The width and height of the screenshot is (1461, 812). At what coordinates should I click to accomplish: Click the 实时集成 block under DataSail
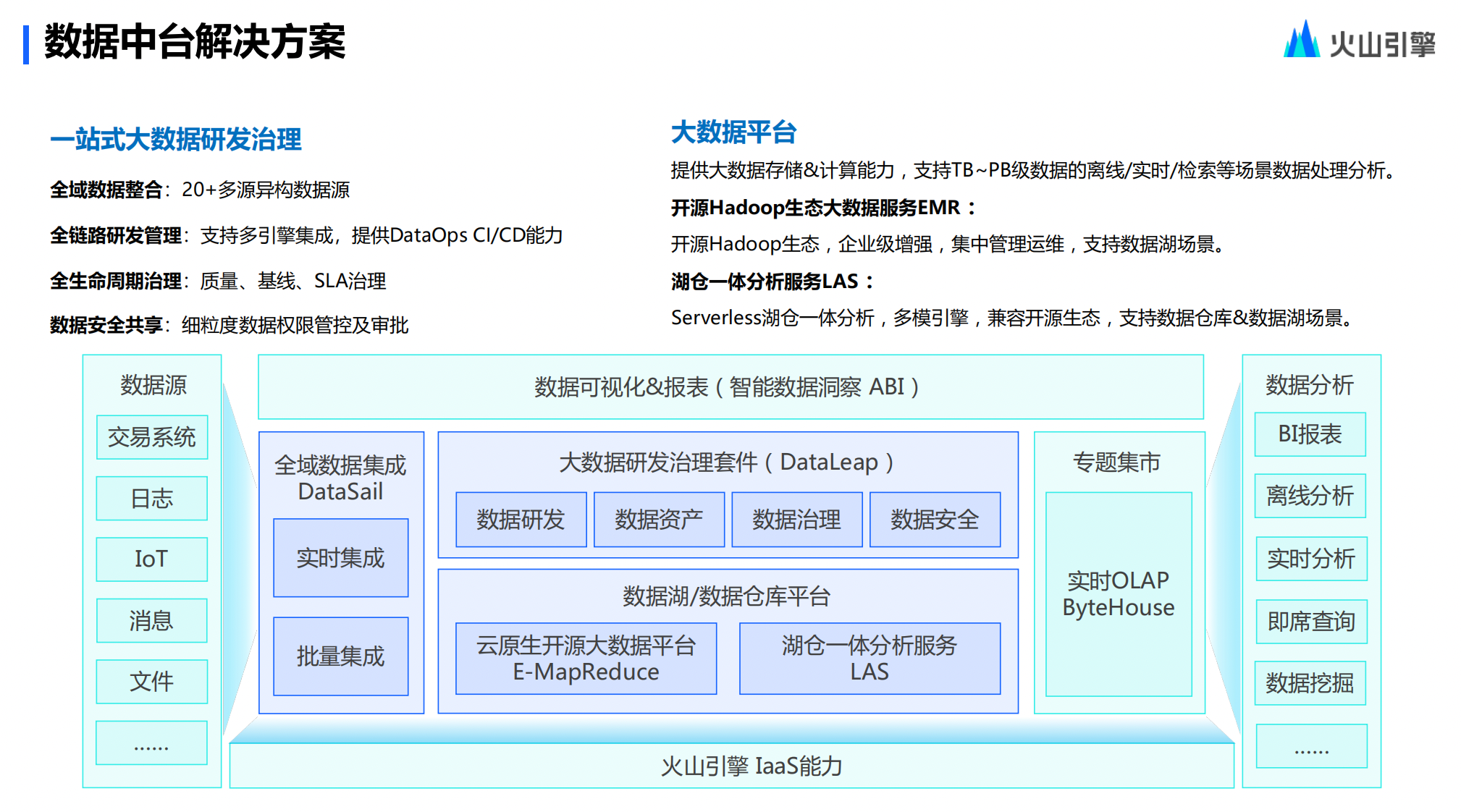(340, 557)
